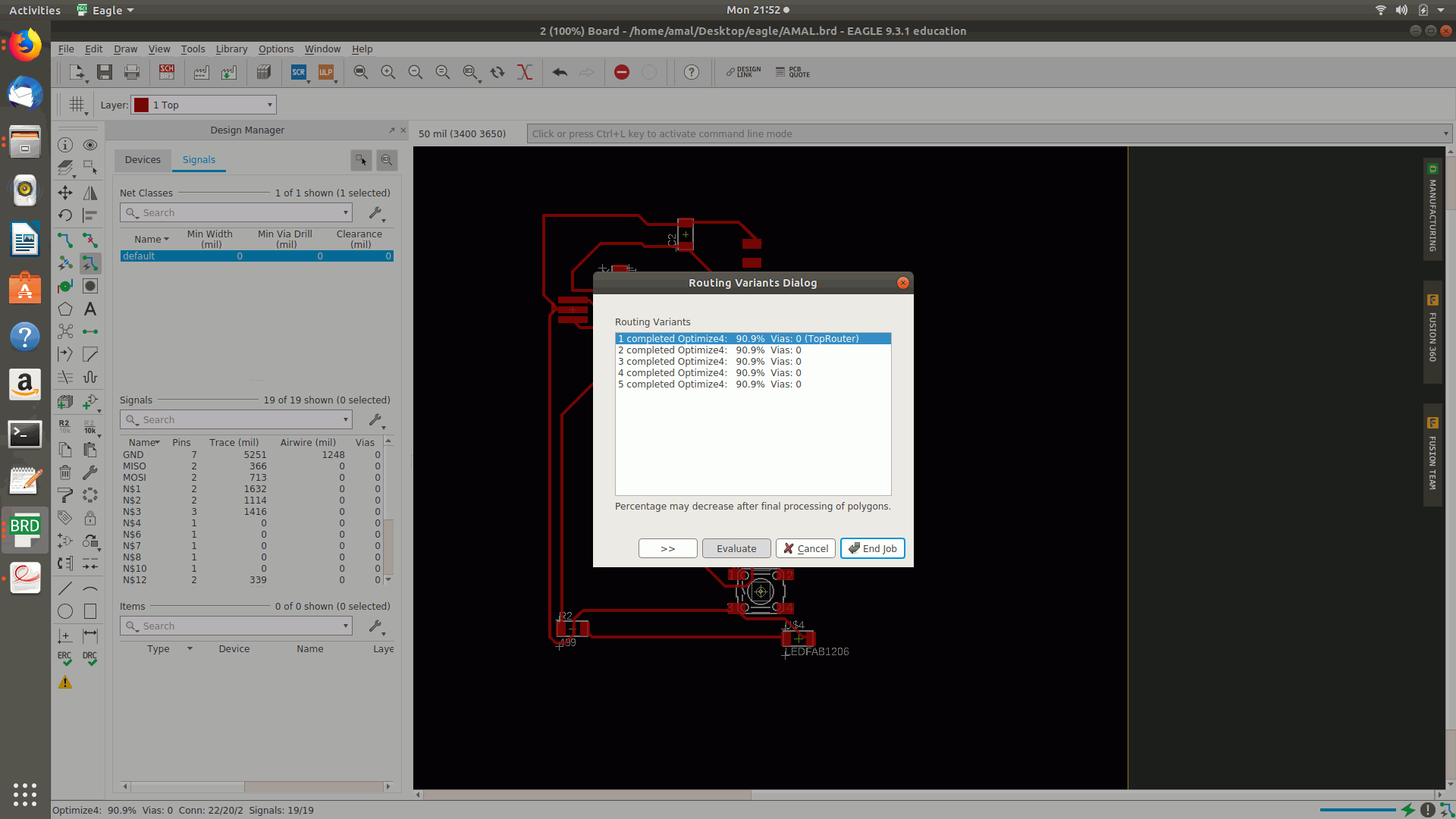Select the Move tool

[65, 193]
